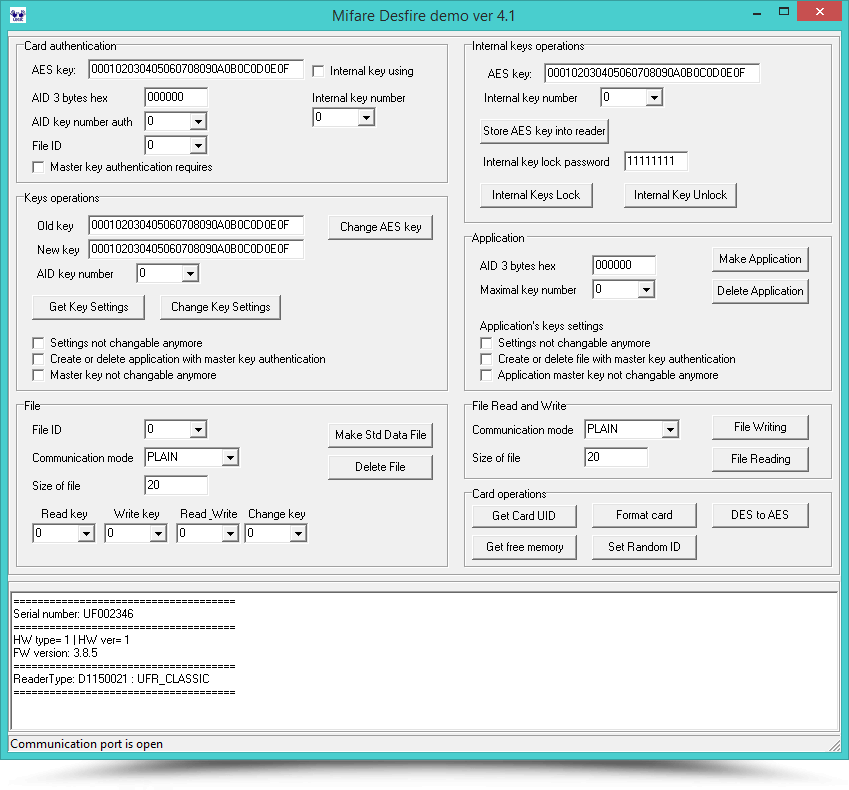Focus AES key field in Card authentication
Viewport: 849px width, 790px height.
point(196,69)
